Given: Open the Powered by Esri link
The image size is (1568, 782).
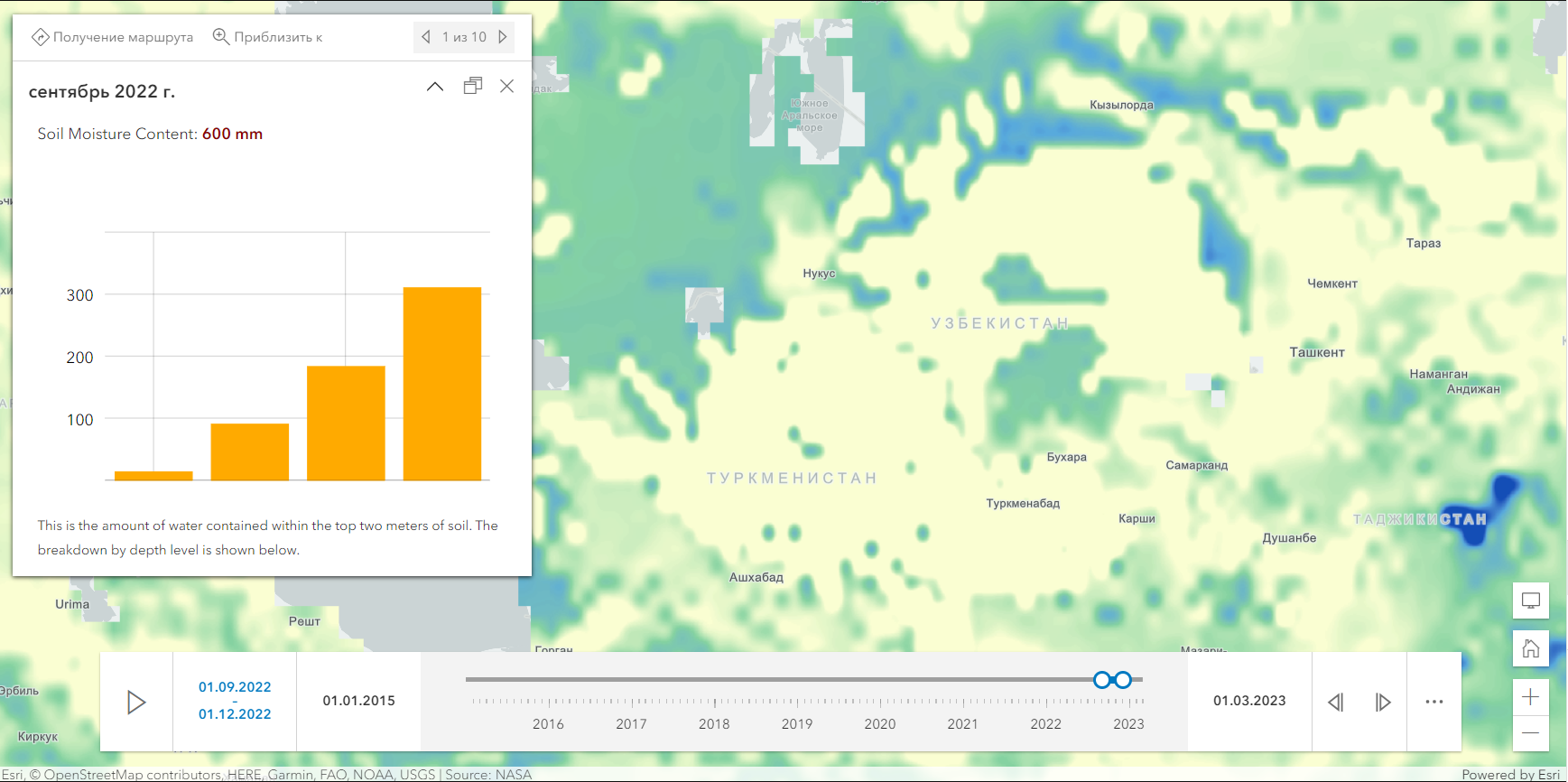Looking at the screenshot, I should click(x=1511, y=775).
